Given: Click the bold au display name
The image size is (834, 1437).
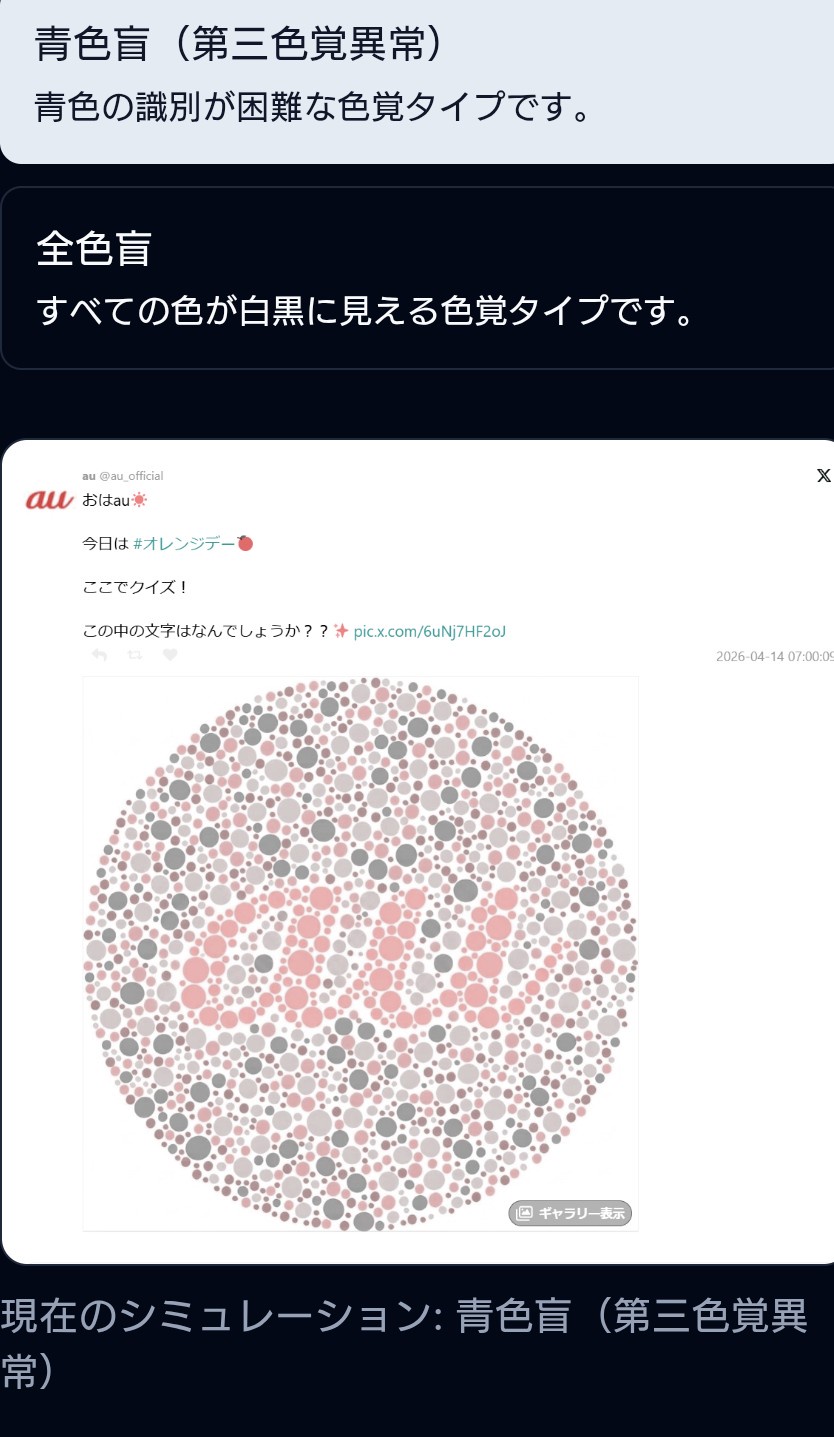Looking at the screenshot, I should [x=89, y=476].
